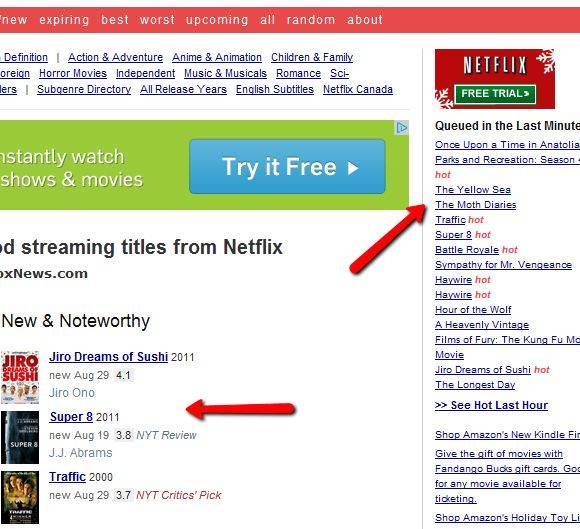Open the Netflix Canada link
The image size is (580, 529).
click(358, 89)
